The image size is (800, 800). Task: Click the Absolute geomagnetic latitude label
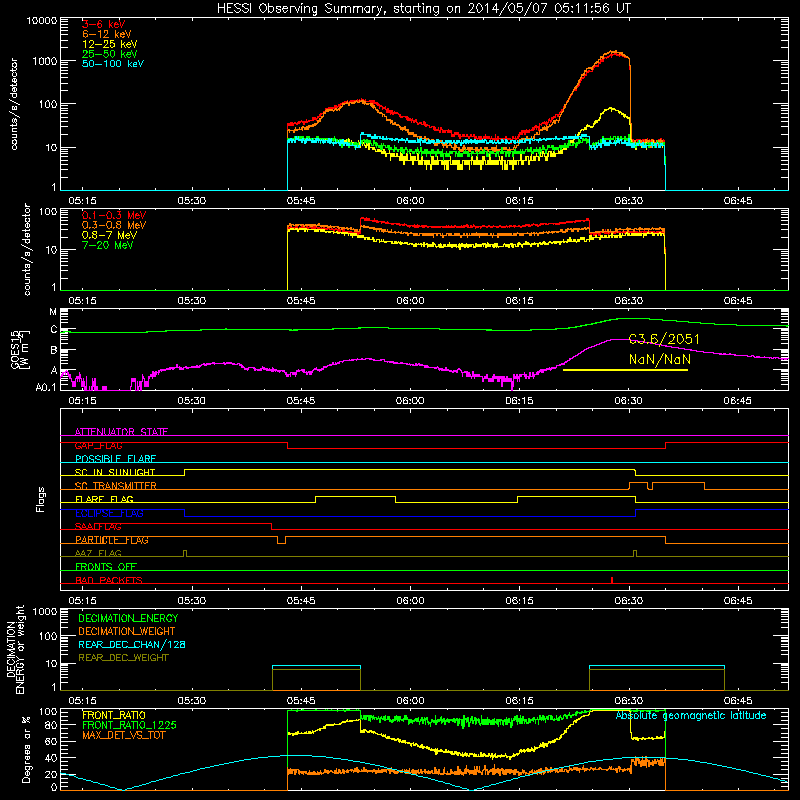tap(691, 716)
